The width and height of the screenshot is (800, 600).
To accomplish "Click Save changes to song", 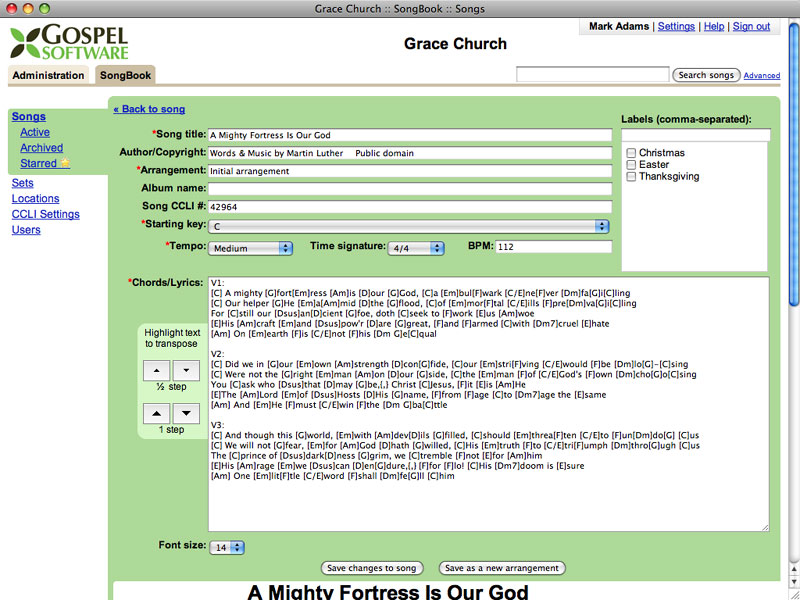I will (x=371, y=568).
